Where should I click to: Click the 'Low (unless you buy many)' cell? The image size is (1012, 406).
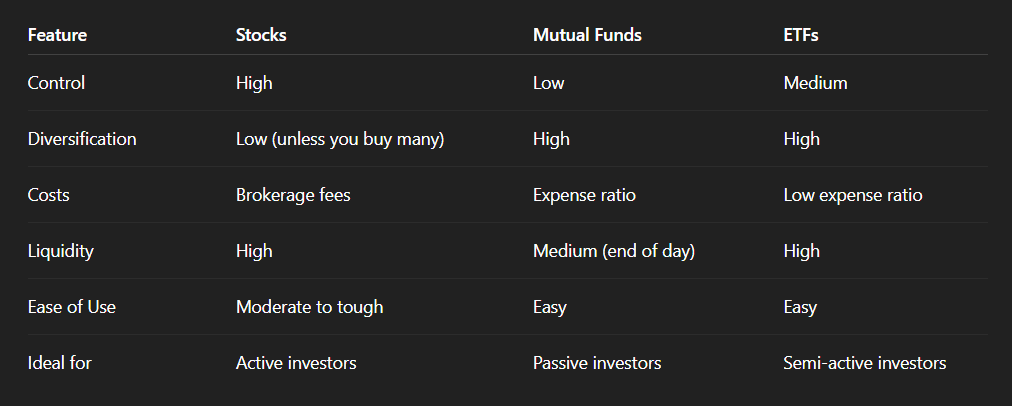coord(339,139)
